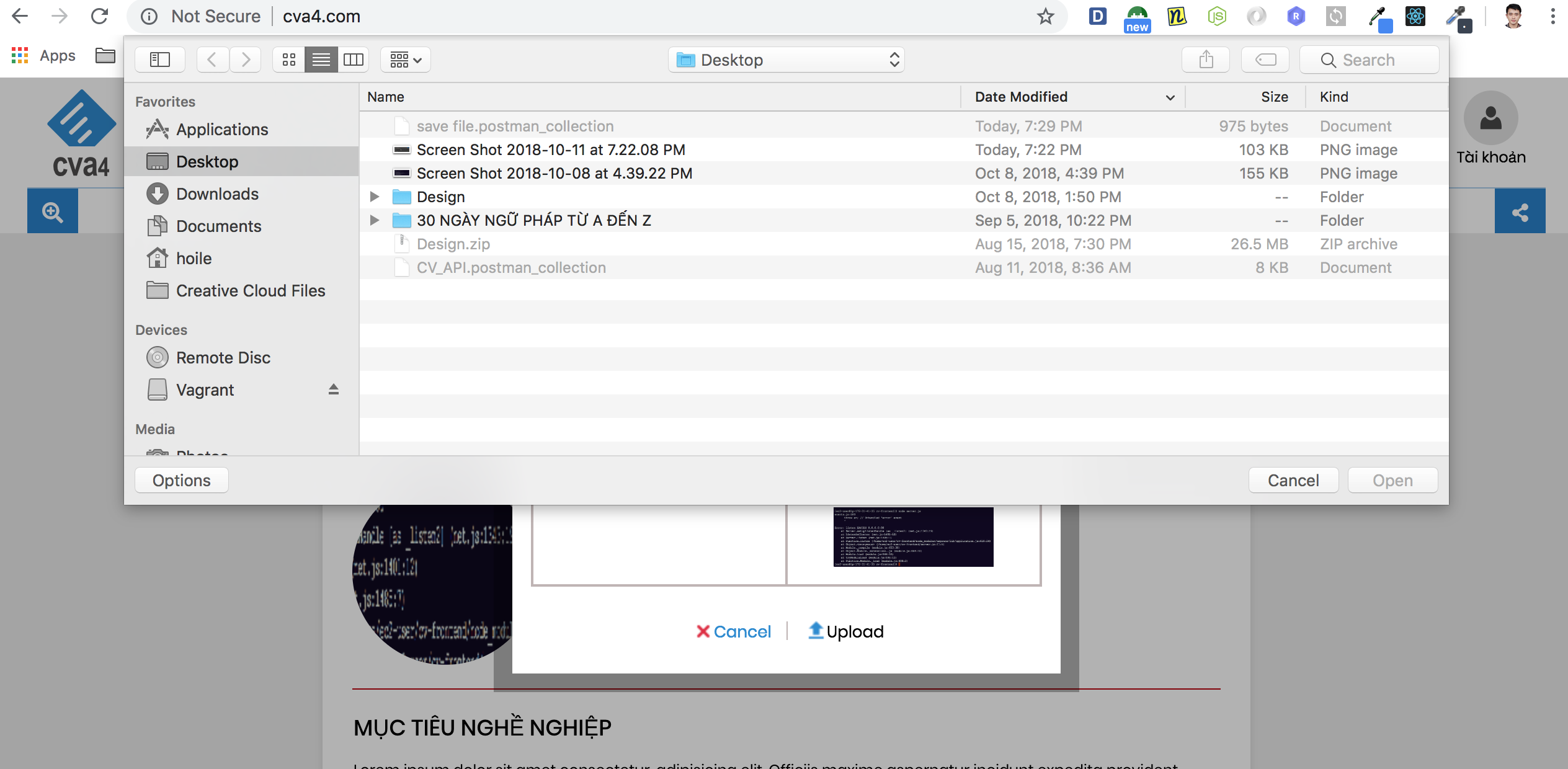
Task: Switch to column view in file dialog
Action: (x=354, y=60)
